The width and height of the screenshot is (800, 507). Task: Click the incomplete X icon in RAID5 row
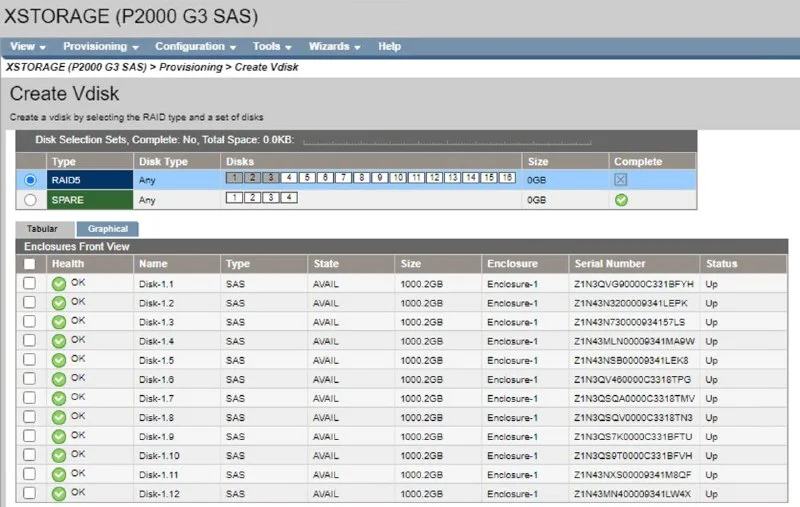click(x=621, y=179)
